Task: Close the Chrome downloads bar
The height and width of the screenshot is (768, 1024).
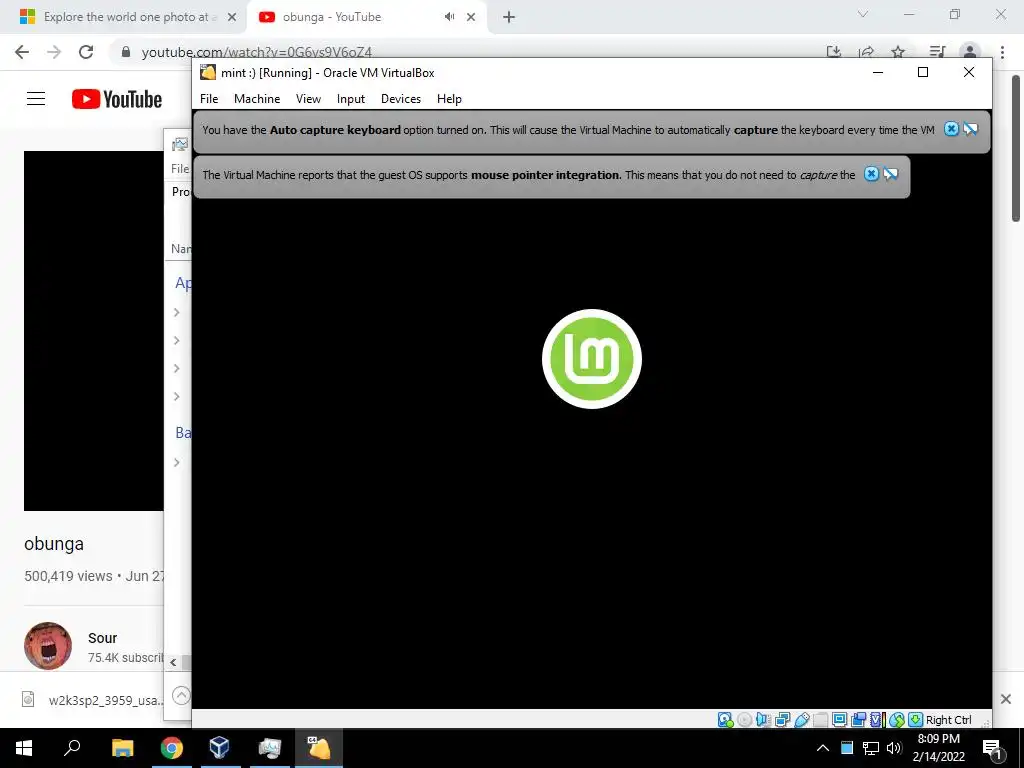Action: pyautogui.click(x=1006, y=699)
